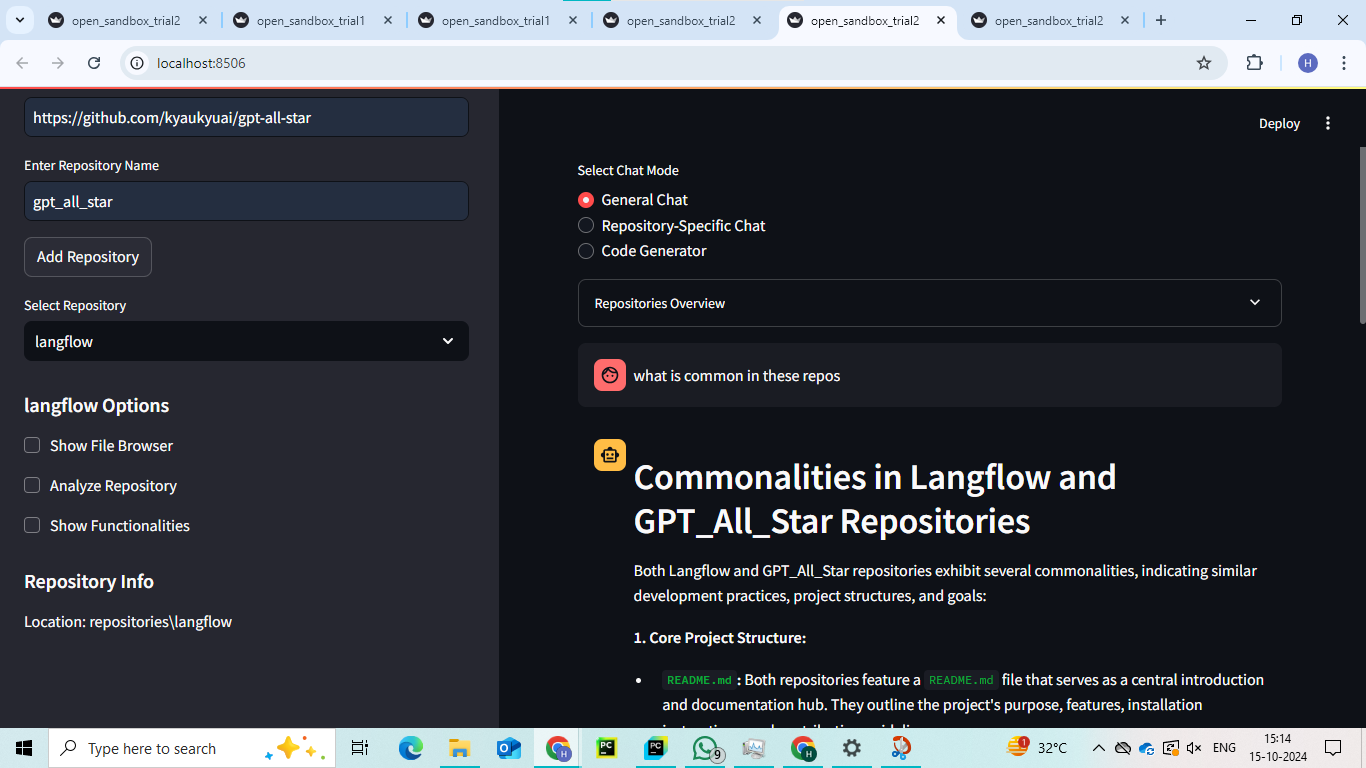Image resolution: width=1366 pixels, height=768 pixels.
Task: Click the ENG language indicator
Action: pyautogui.click(x=1224, y=748)
